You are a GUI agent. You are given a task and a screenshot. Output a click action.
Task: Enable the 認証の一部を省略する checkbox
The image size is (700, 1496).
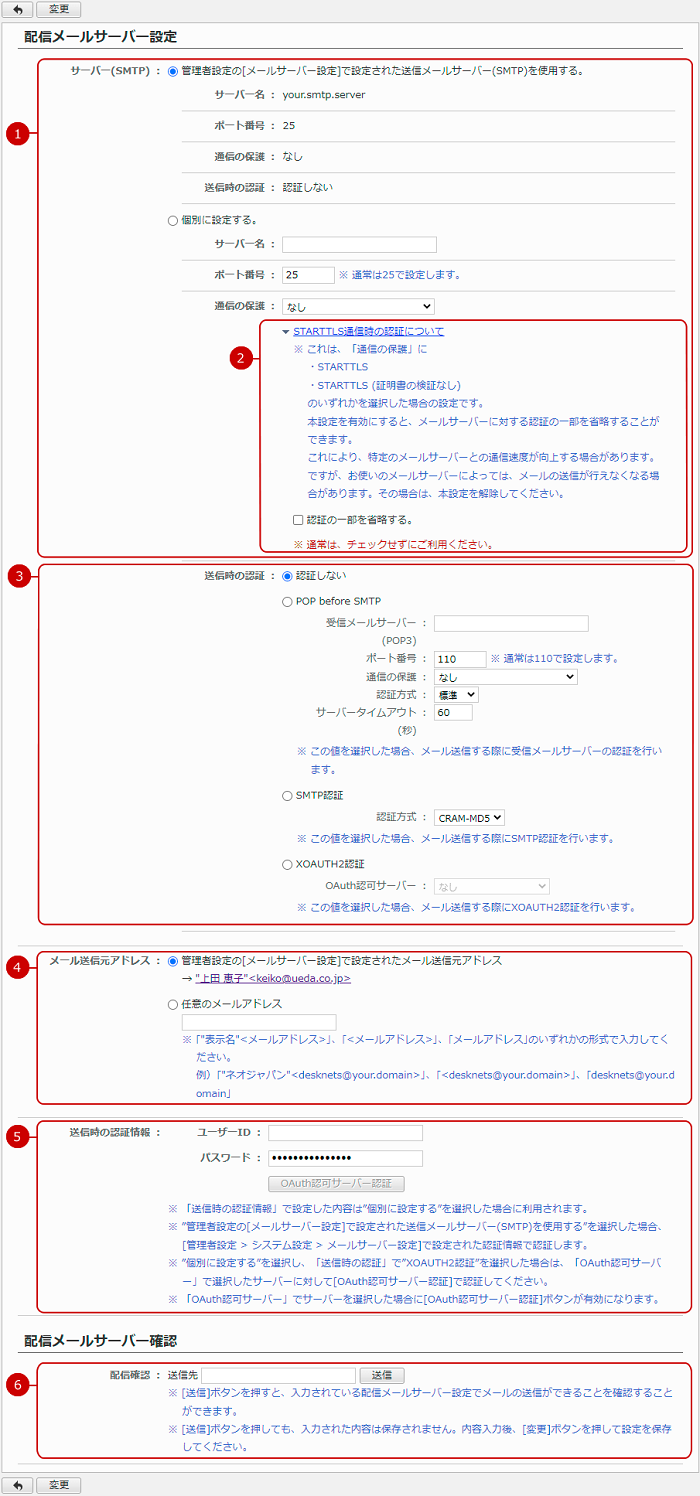click(x=298, y=520)
